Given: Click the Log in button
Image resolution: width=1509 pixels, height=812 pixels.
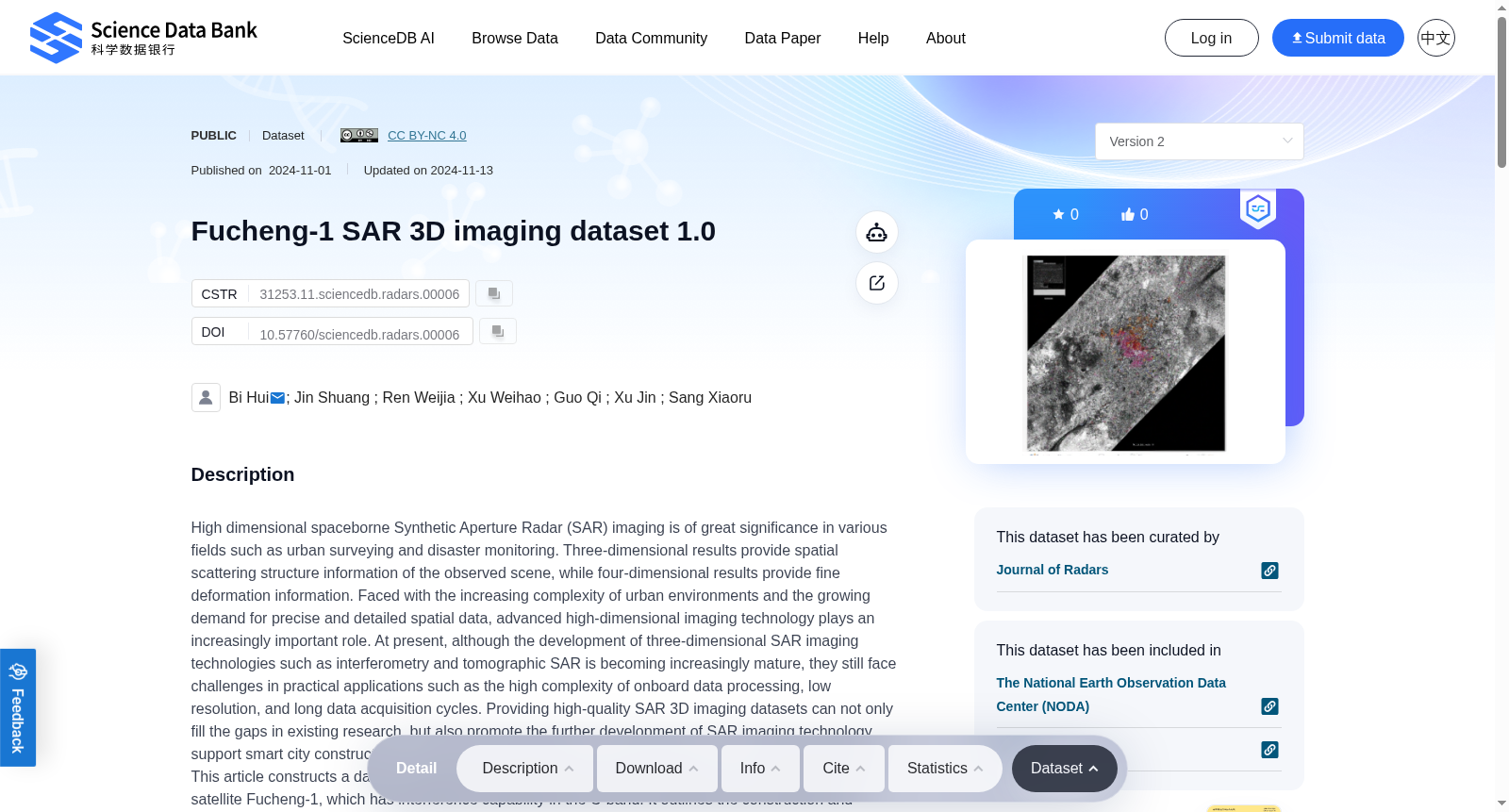Looking at the screenshot, I should [1211, 38].
